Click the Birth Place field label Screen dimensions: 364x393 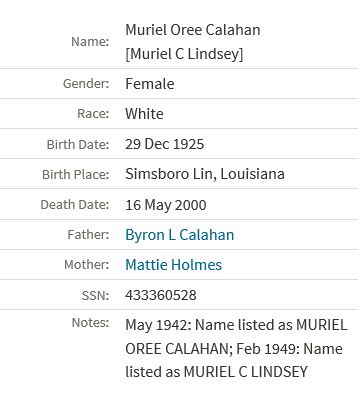click(76, 175)
